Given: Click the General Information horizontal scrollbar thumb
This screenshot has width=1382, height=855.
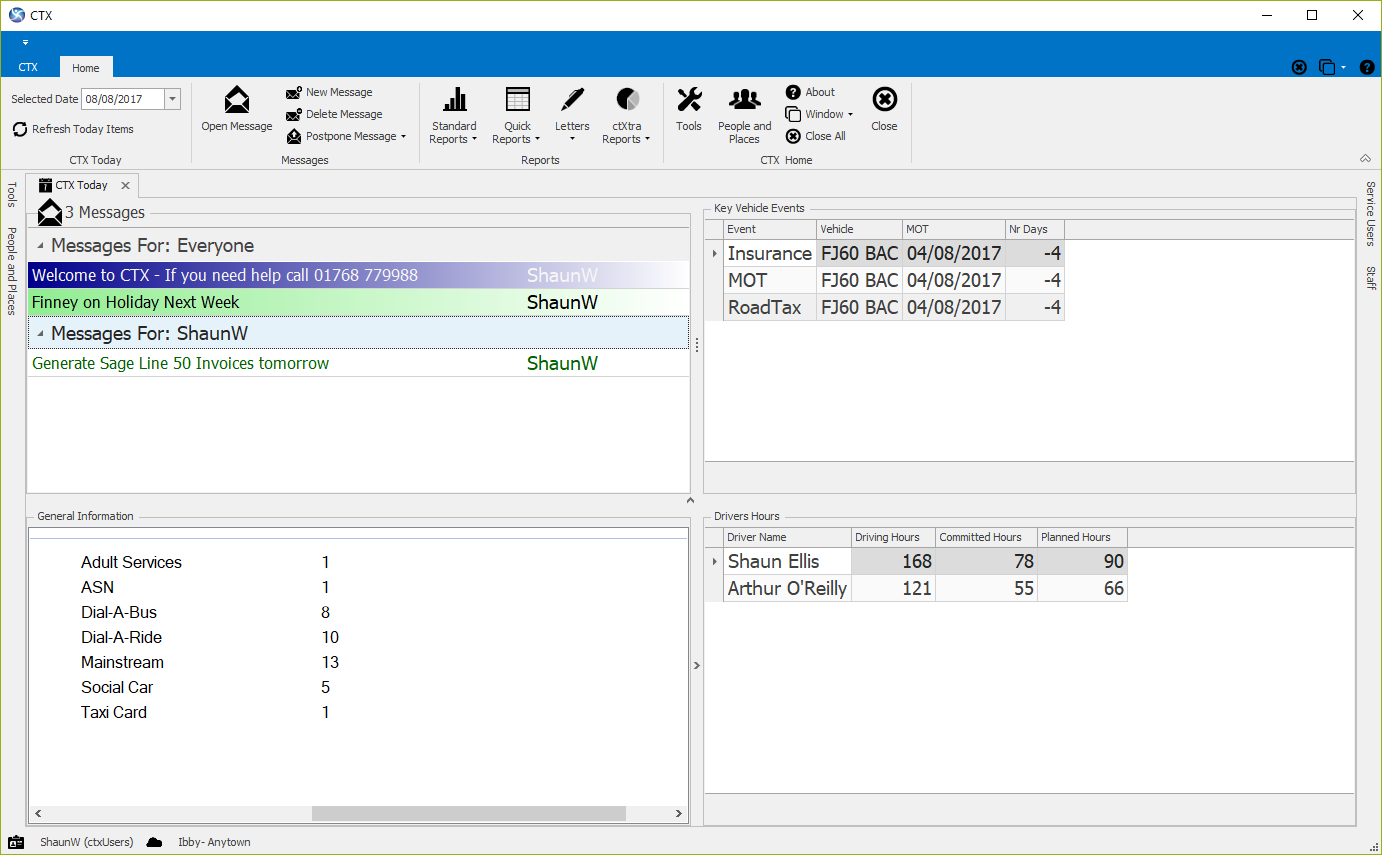Looking at the screenshot, I should [468, 814].
